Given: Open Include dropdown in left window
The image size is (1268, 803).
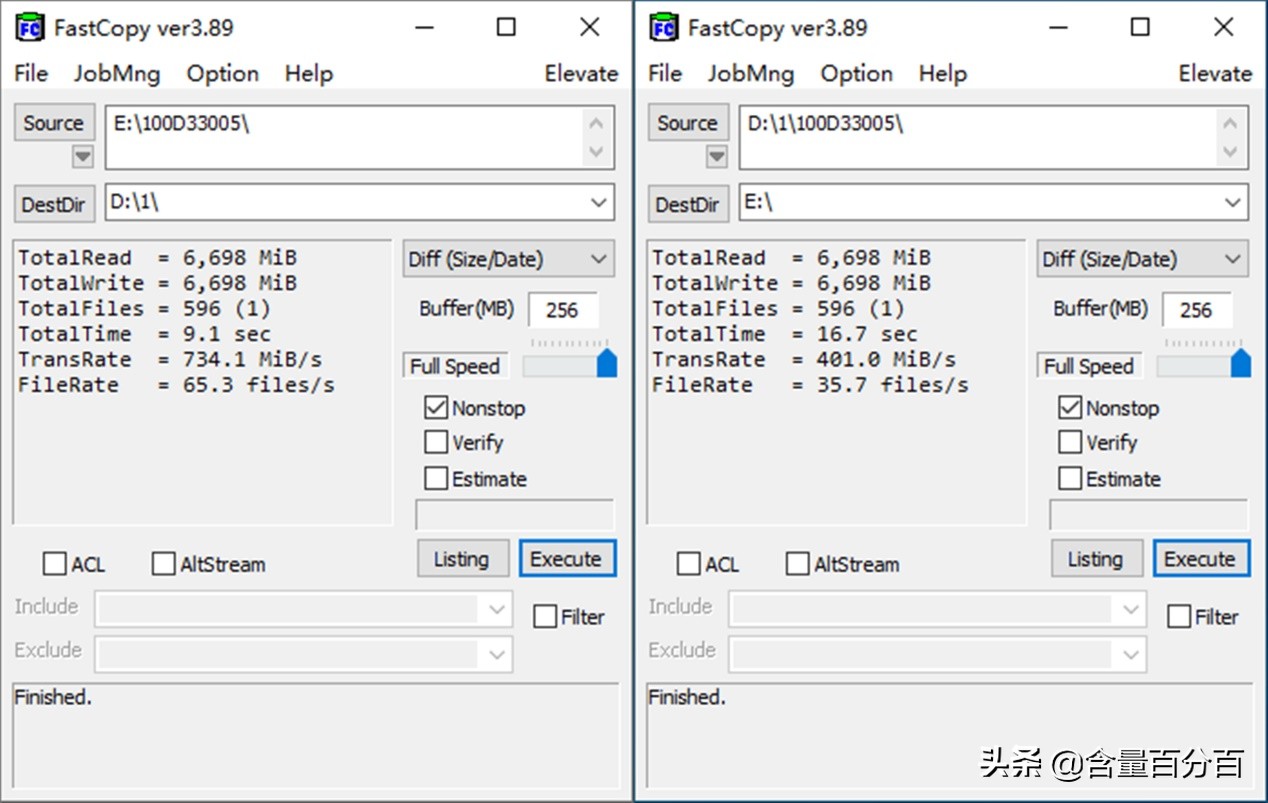Looking at the screenshot, I should [x=497, y=609].
